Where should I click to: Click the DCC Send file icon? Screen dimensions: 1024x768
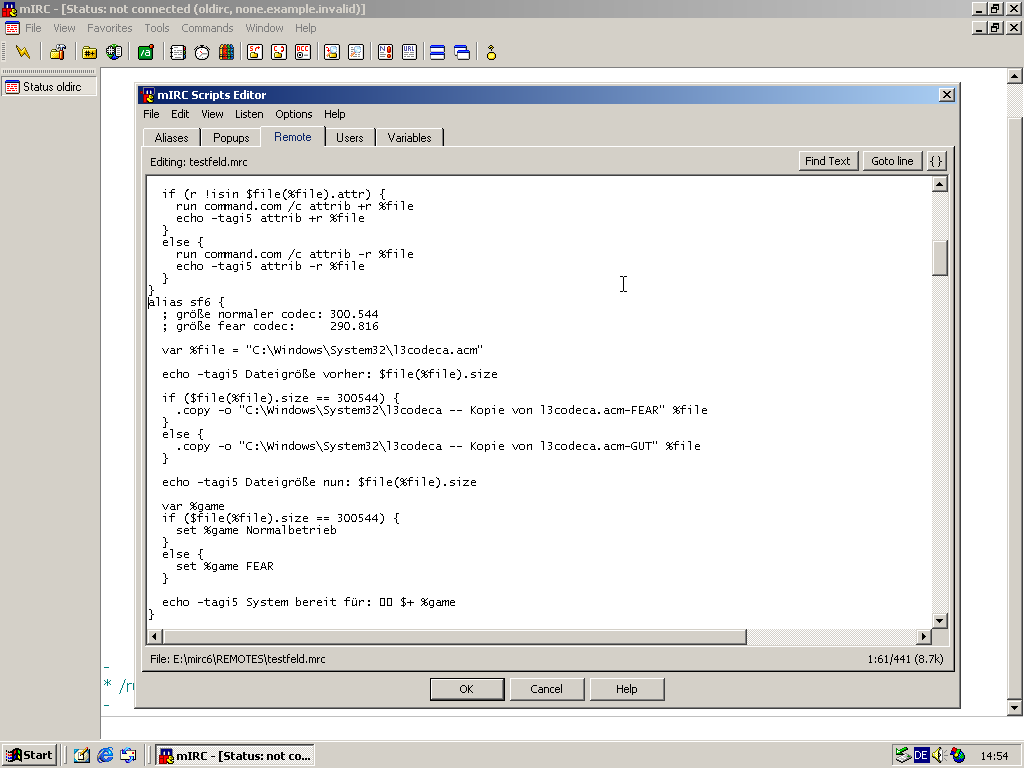click(x=255, y=52)
